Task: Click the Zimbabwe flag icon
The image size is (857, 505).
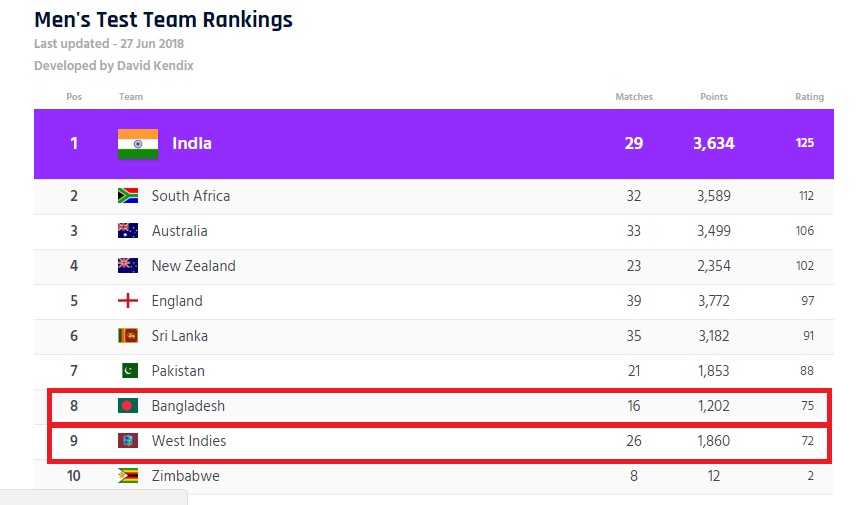Action: tap(127, 476)
